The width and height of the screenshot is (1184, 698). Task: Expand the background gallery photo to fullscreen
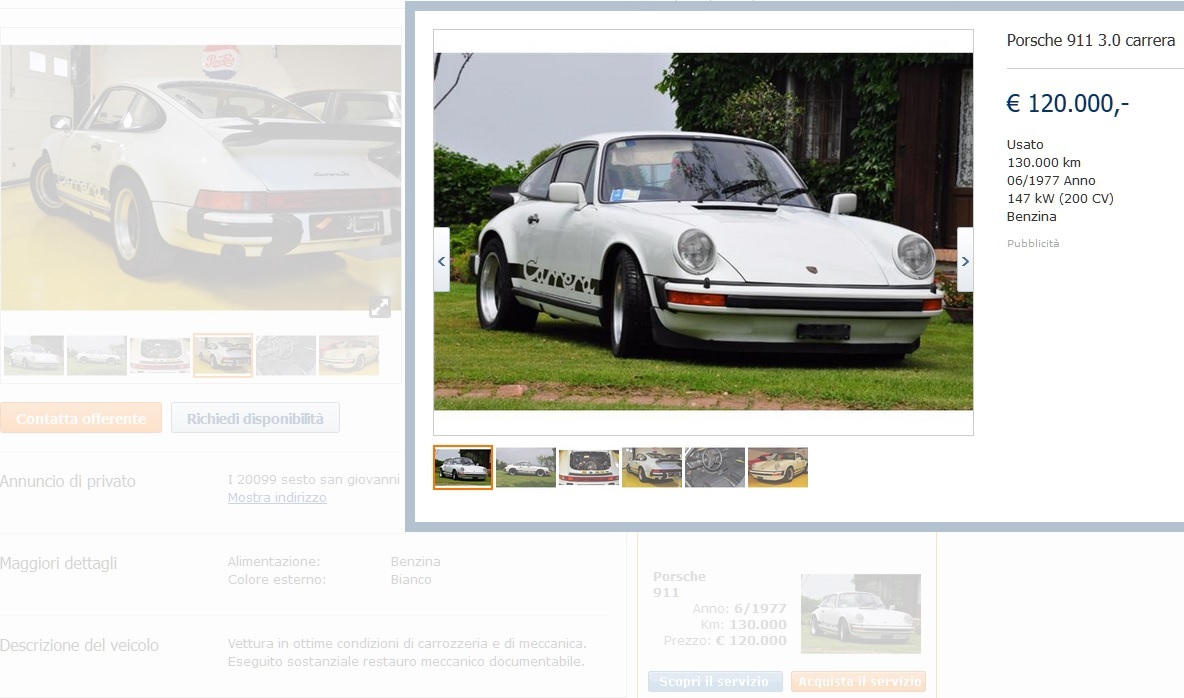pos(380,307)
